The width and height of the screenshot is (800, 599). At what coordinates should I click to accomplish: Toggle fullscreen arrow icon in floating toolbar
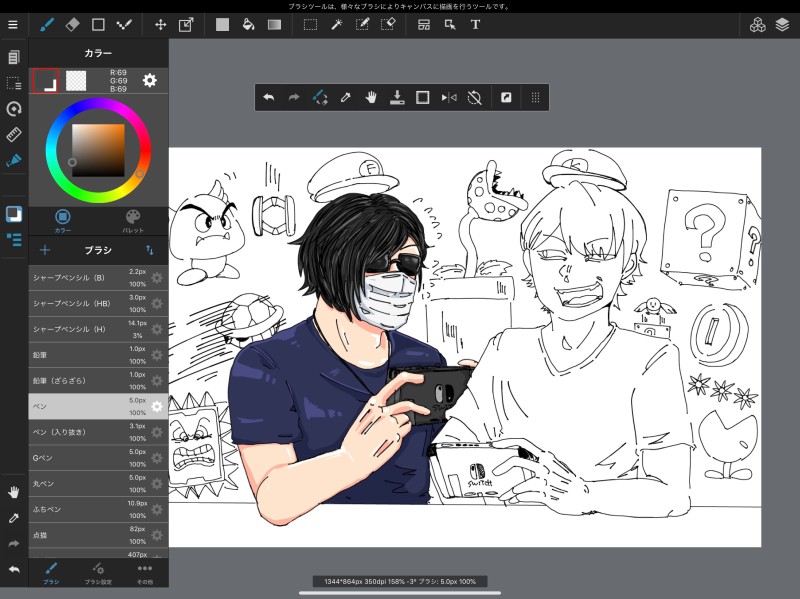coord(506,97)
